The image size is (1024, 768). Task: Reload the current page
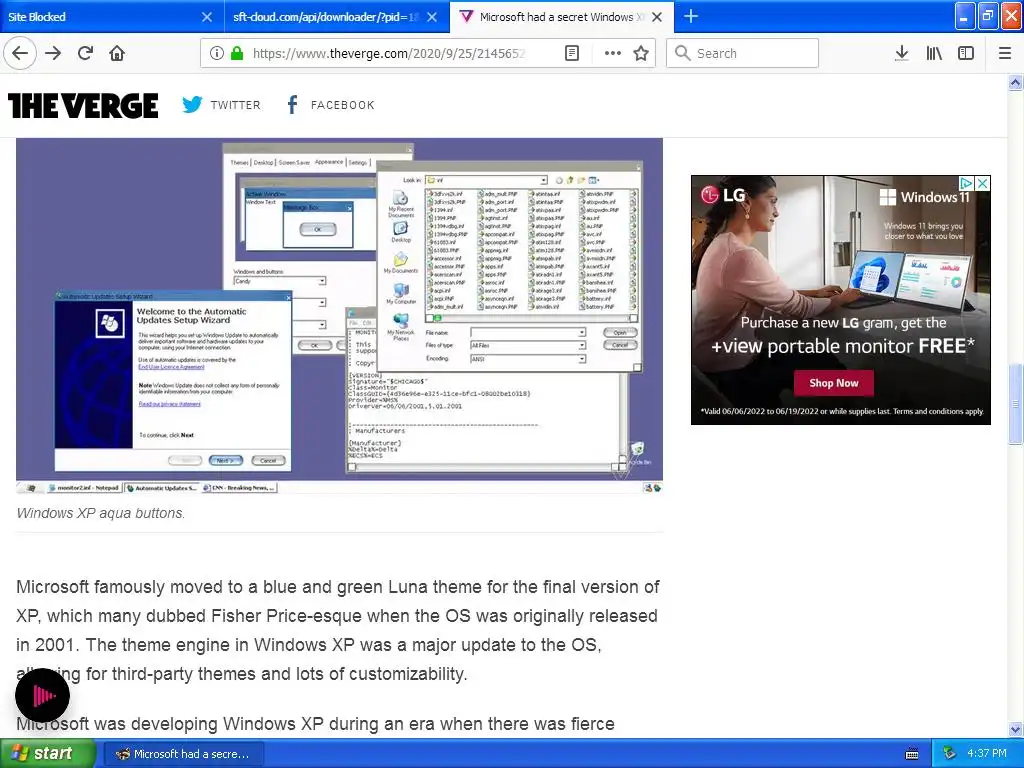tap(86, 53)
